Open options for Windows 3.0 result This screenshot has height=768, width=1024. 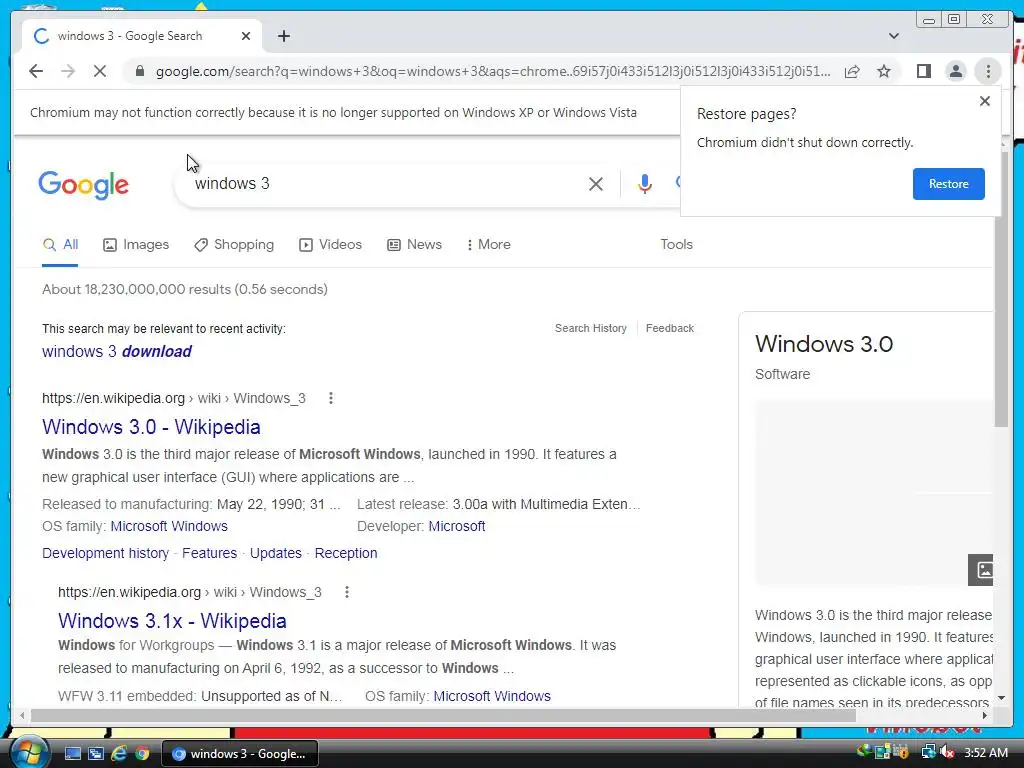331,398
